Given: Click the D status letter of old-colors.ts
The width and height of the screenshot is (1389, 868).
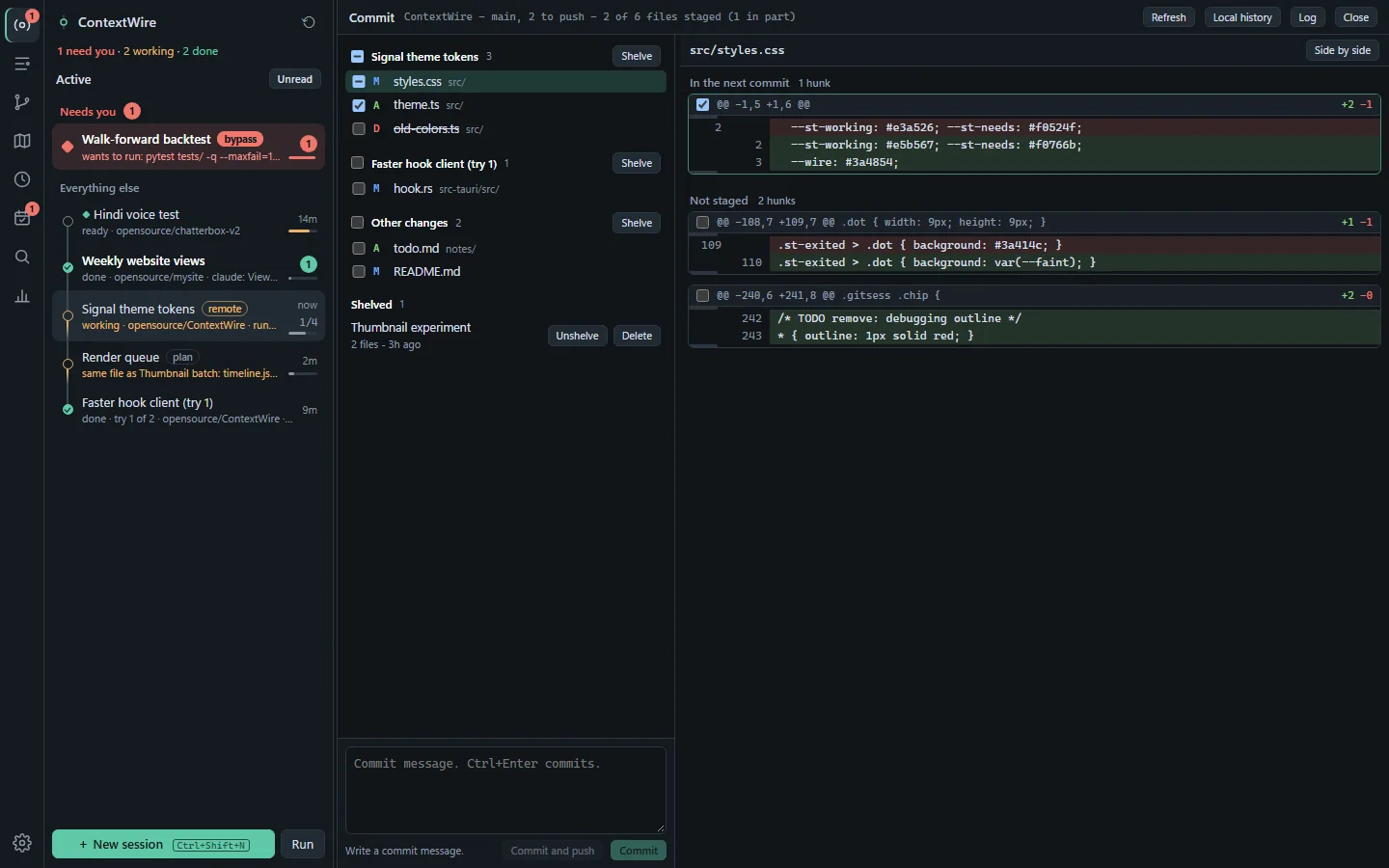Looking at the screenshot, I should 376,128.
